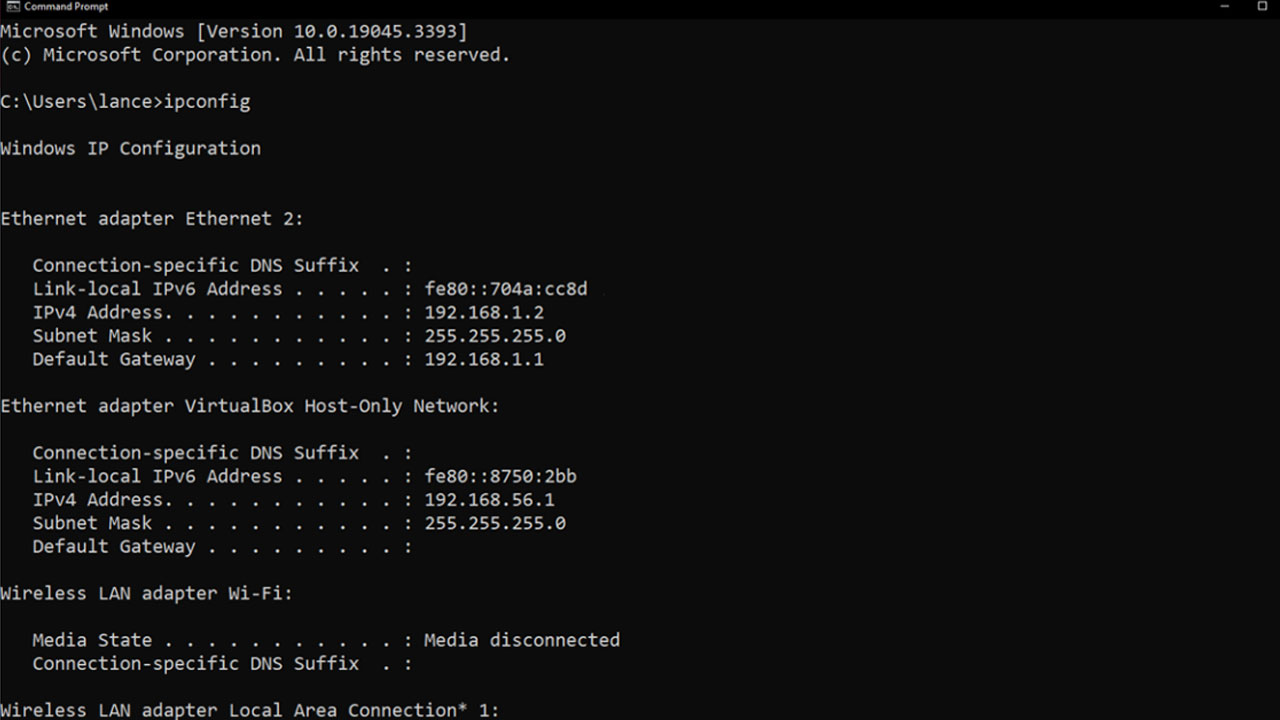
Task: Click the IPv4 address 192.168.56.1
Action: coord(489,499)
